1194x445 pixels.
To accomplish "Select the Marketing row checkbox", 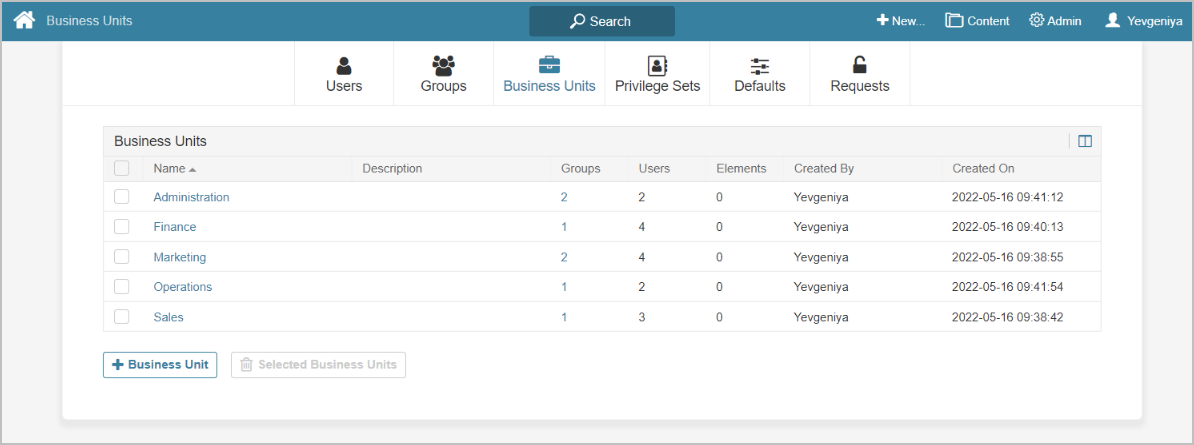I will (x=122, y=257).
